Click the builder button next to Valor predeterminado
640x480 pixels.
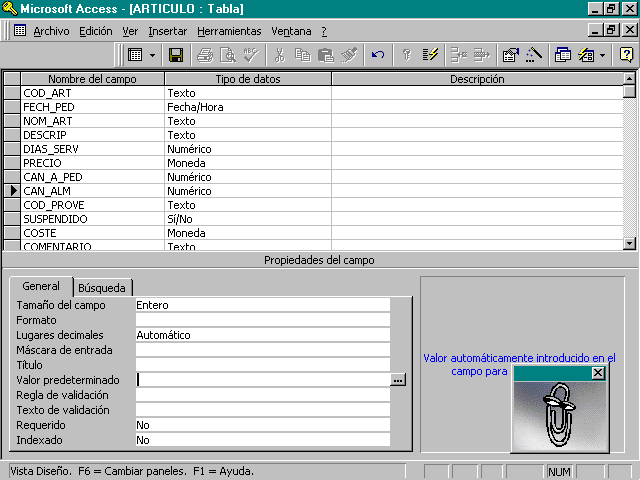tap(398, 380)
